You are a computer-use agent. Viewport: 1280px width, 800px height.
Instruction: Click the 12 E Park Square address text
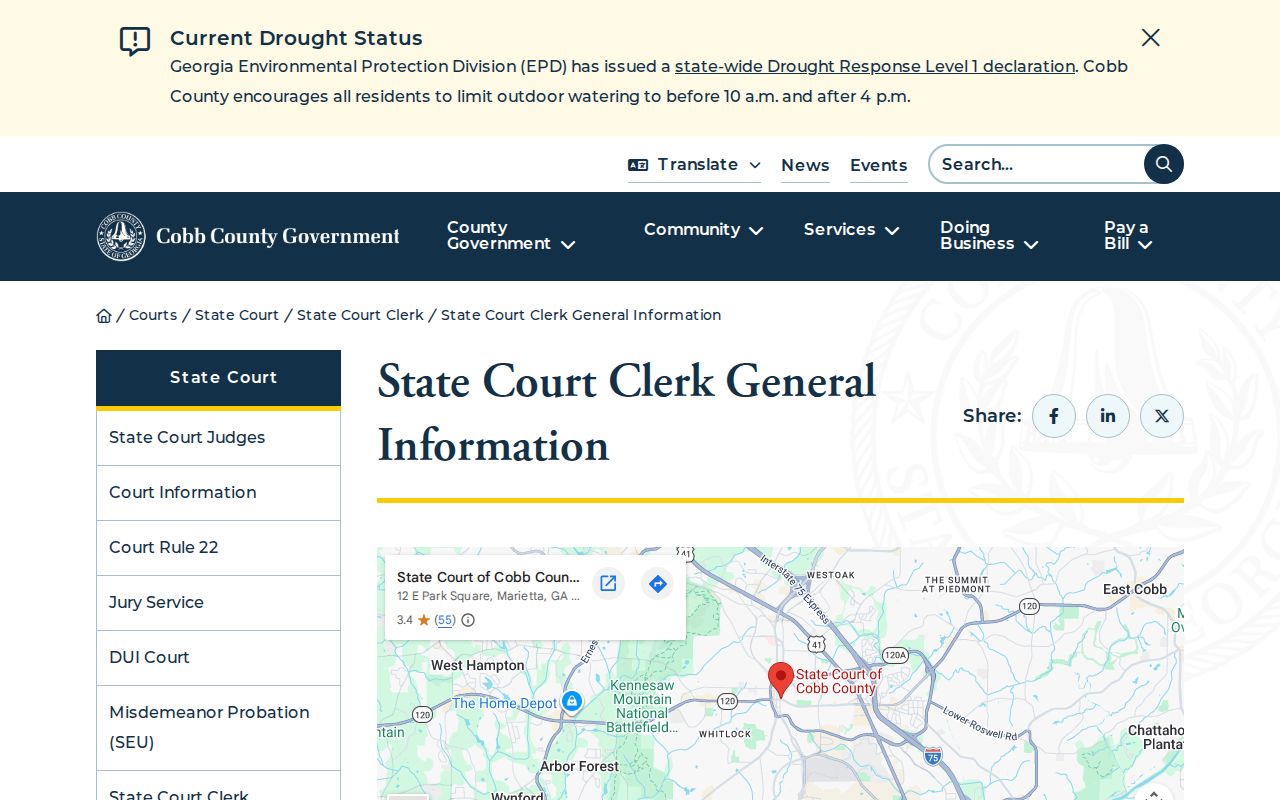pos(488,596)
